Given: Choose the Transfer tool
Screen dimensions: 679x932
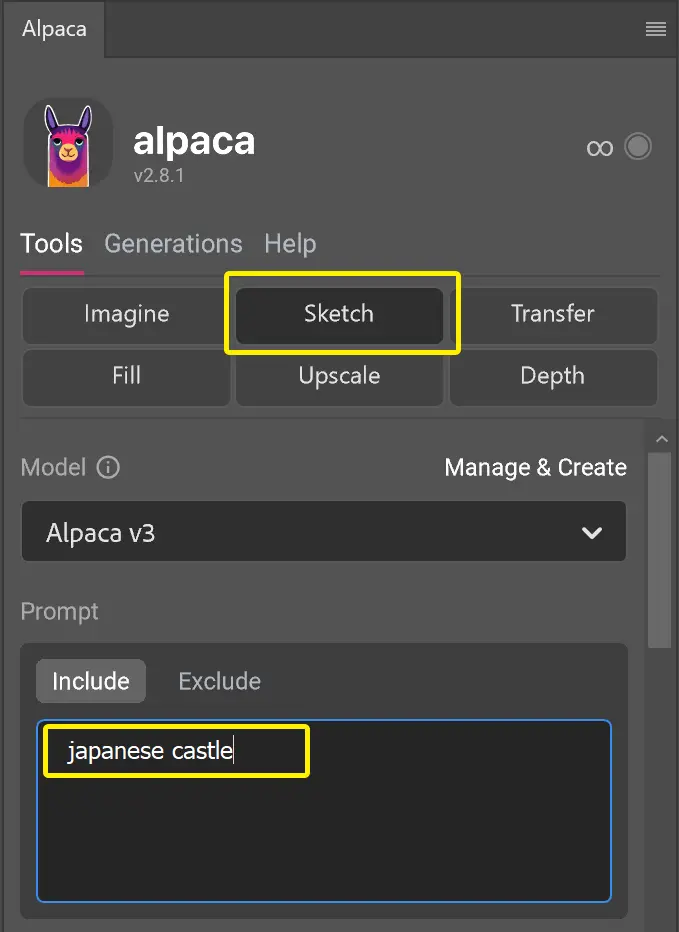Looking at the screenshot, I should click(x=553, y=314).
